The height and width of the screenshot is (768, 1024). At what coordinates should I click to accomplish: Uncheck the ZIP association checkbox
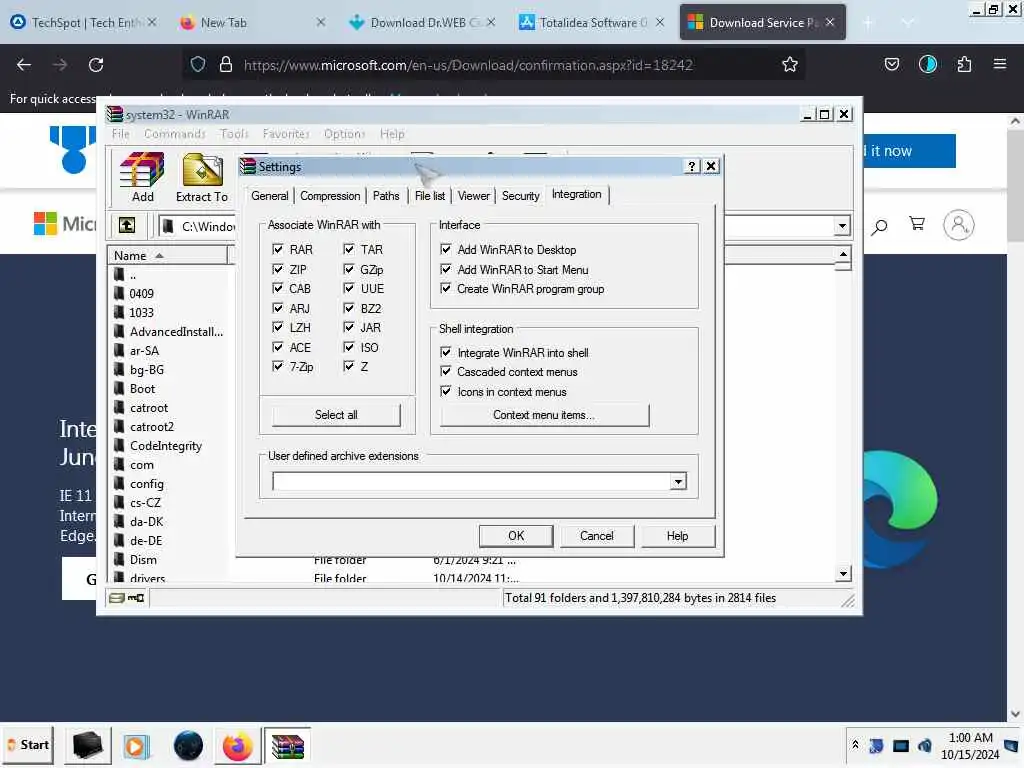click(x=278, y=269)
